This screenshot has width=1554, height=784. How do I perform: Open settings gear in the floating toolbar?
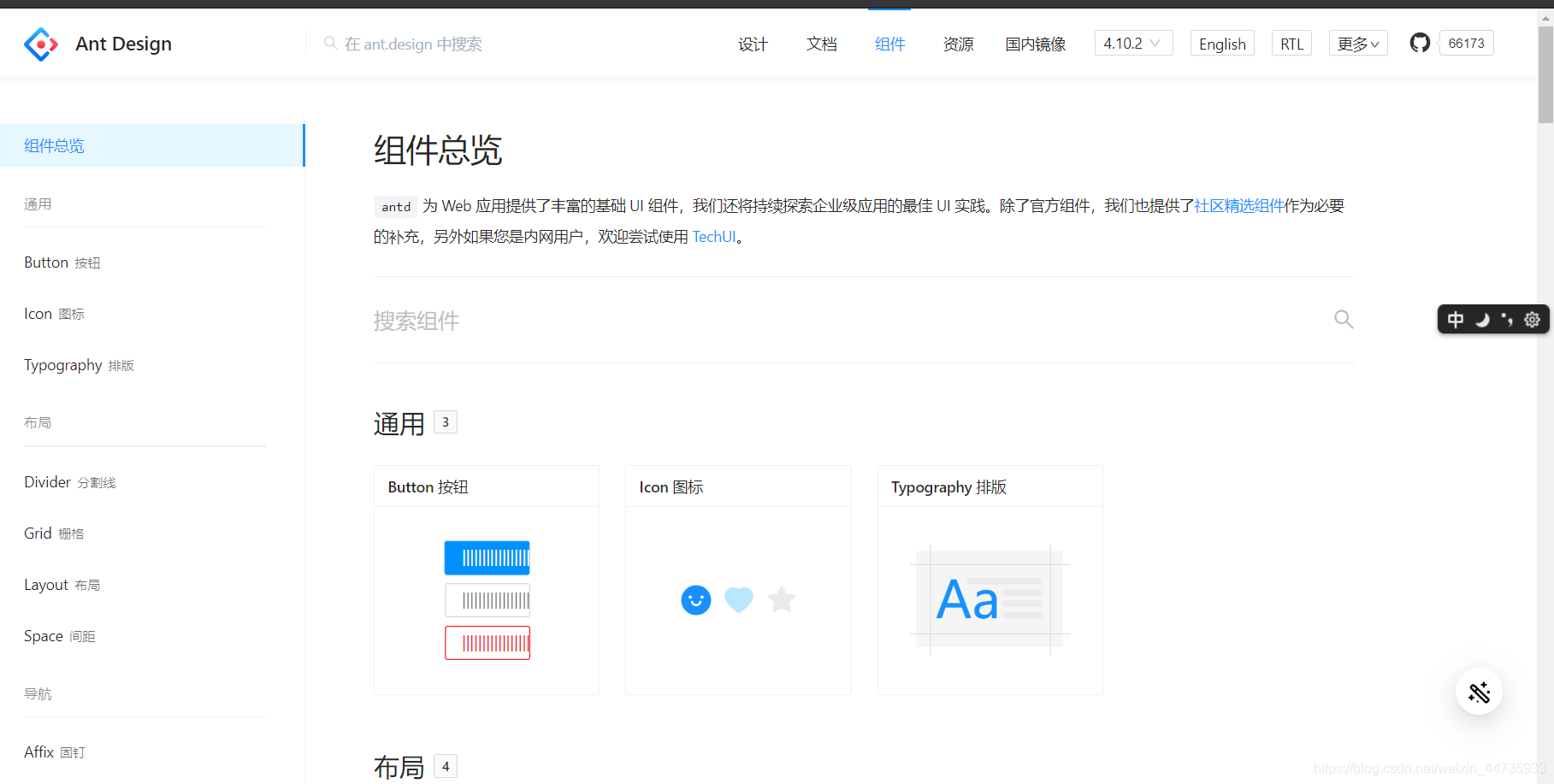(x=1532, y=320)
